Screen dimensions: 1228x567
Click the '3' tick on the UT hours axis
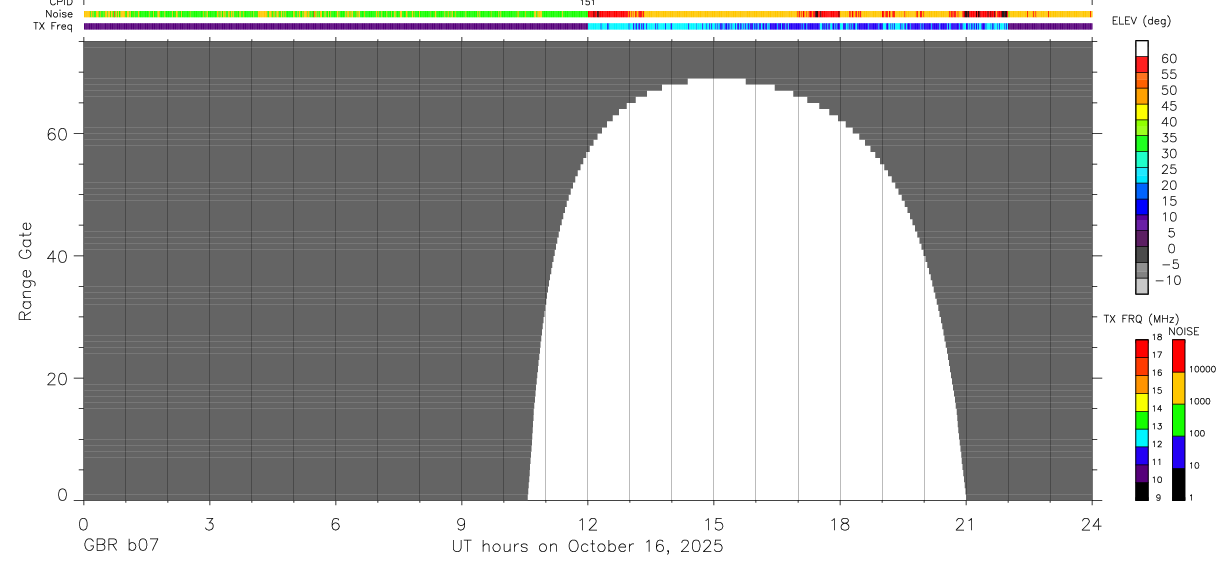(x=209, y=523)
